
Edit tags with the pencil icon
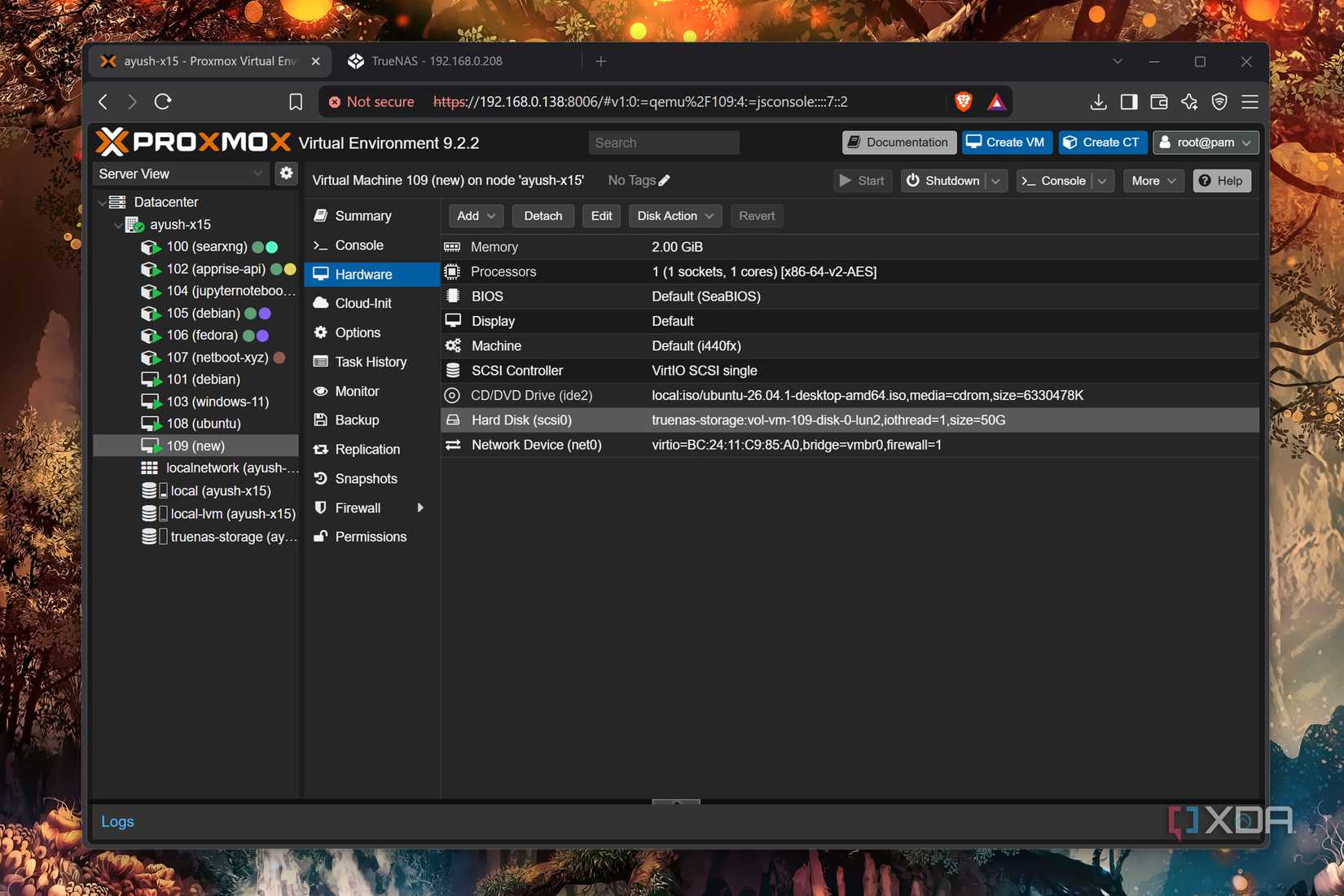pos(665,180)
